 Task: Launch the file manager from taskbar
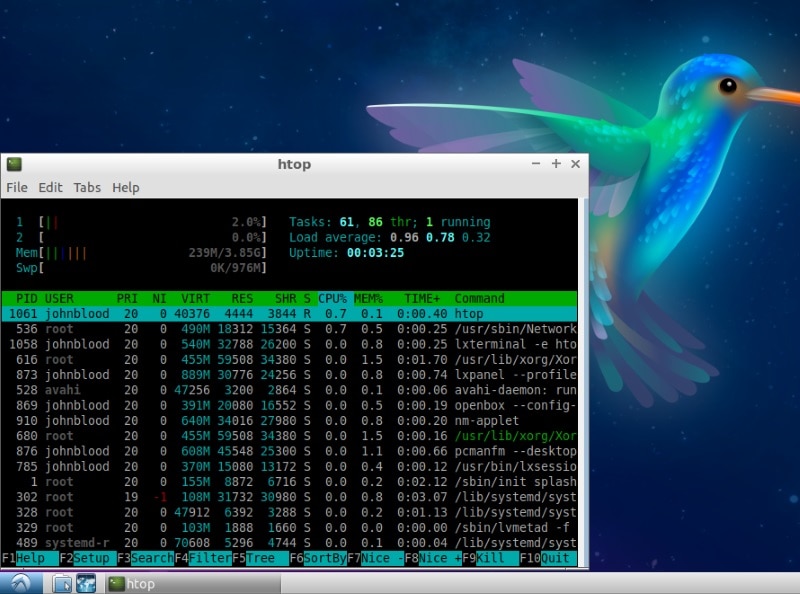62,583
